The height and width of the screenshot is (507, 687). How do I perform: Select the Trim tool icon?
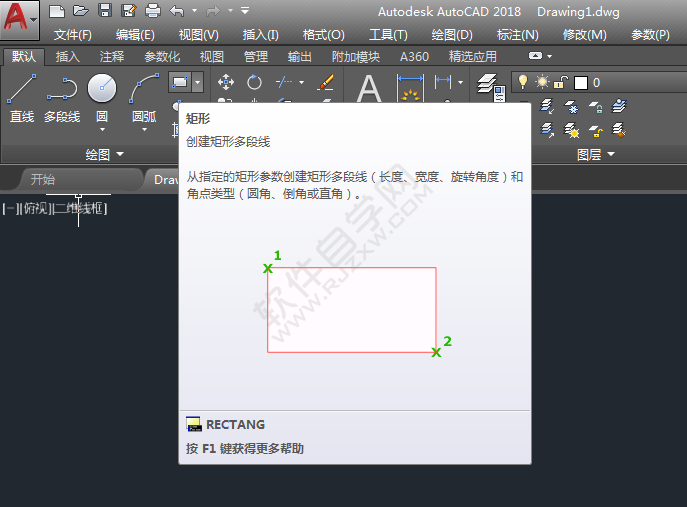coord(284,82)
